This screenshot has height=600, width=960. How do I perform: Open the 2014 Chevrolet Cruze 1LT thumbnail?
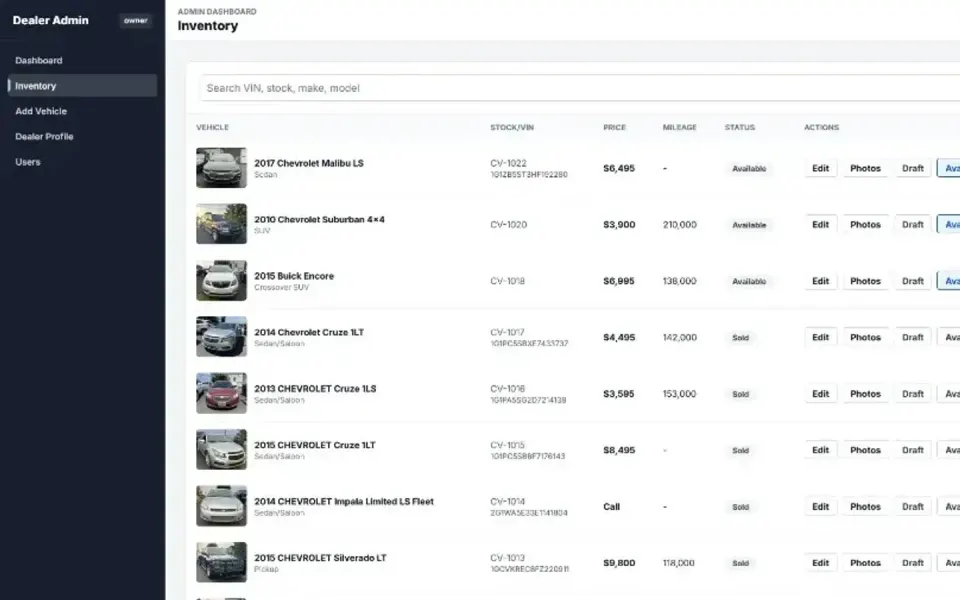pyautogui.click(x=221, y=337)
